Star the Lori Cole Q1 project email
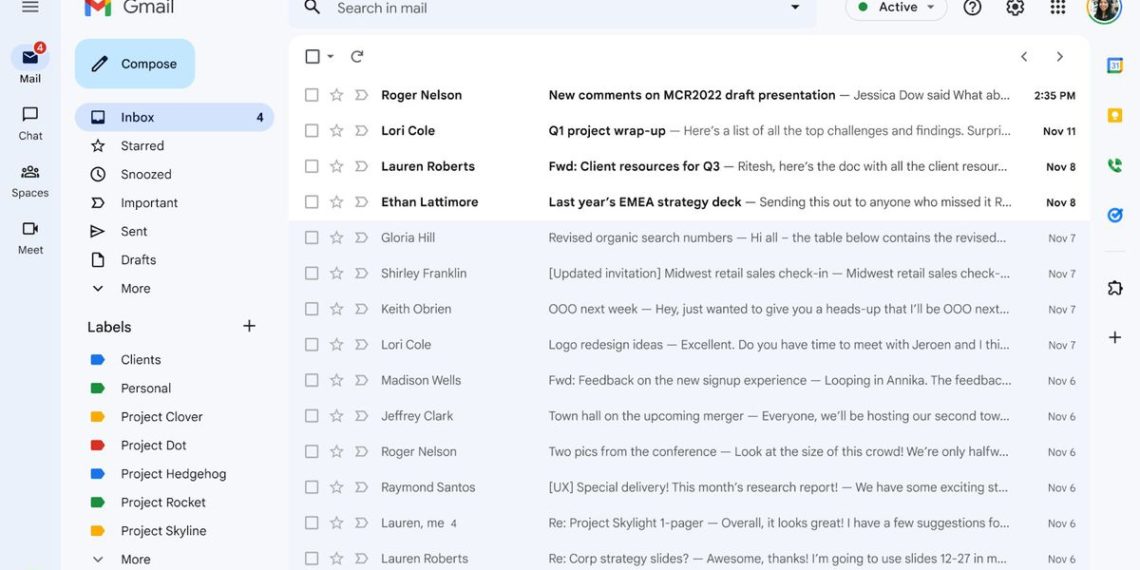The height and width of the screenshot is (570, 1140). point(336,130)
